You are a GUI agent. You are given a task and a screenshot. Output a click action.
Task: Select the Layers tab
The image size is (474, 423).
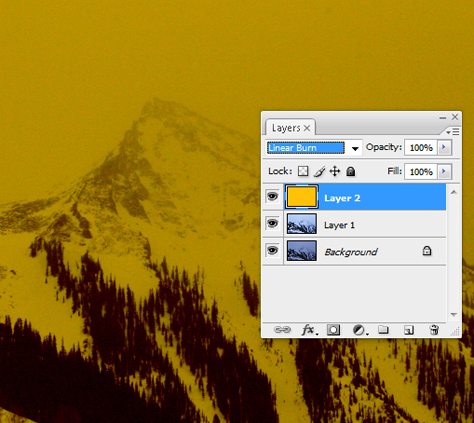290,128
